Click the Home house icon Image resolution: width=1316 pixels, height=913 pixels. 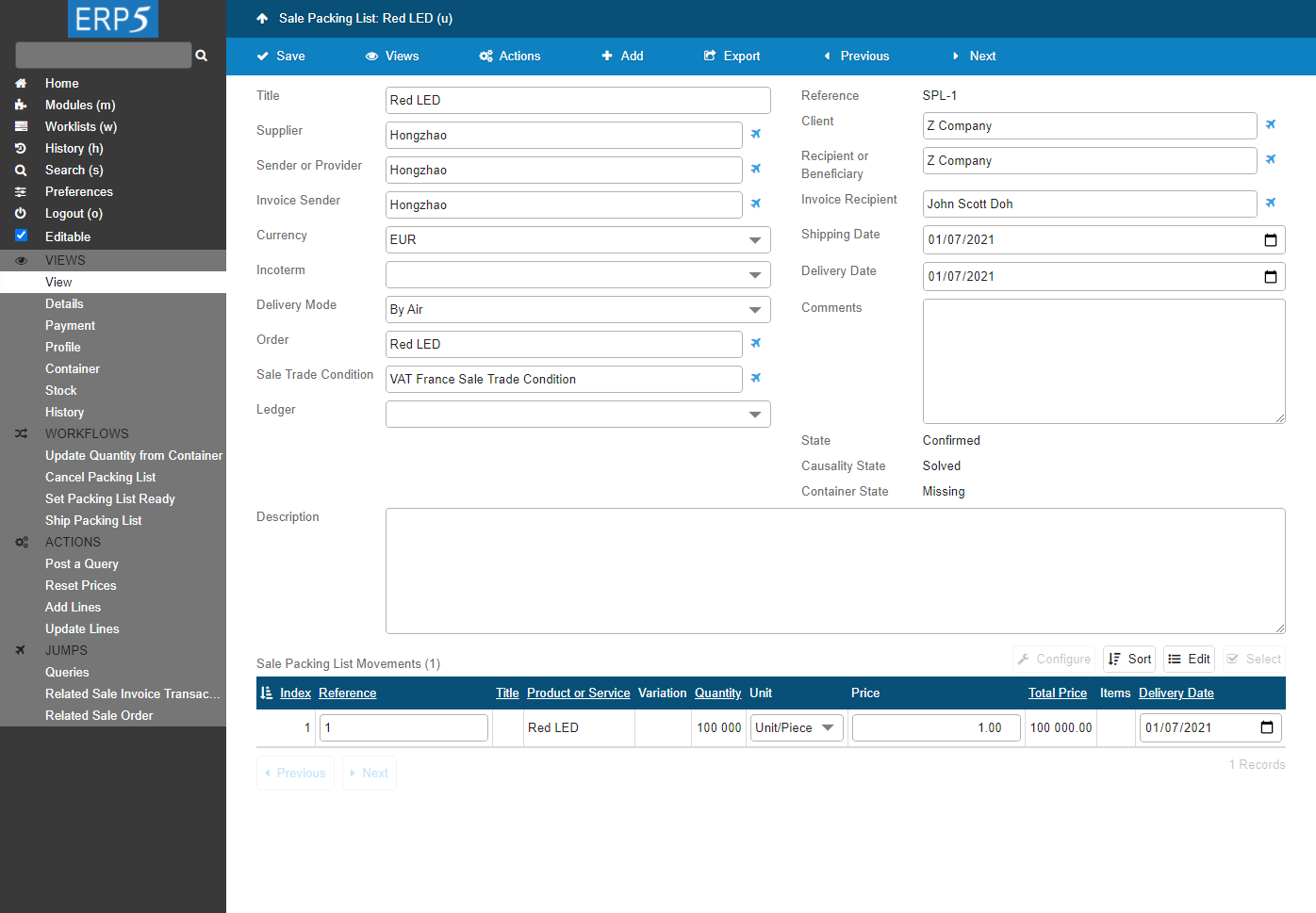[x=21, y=83]
